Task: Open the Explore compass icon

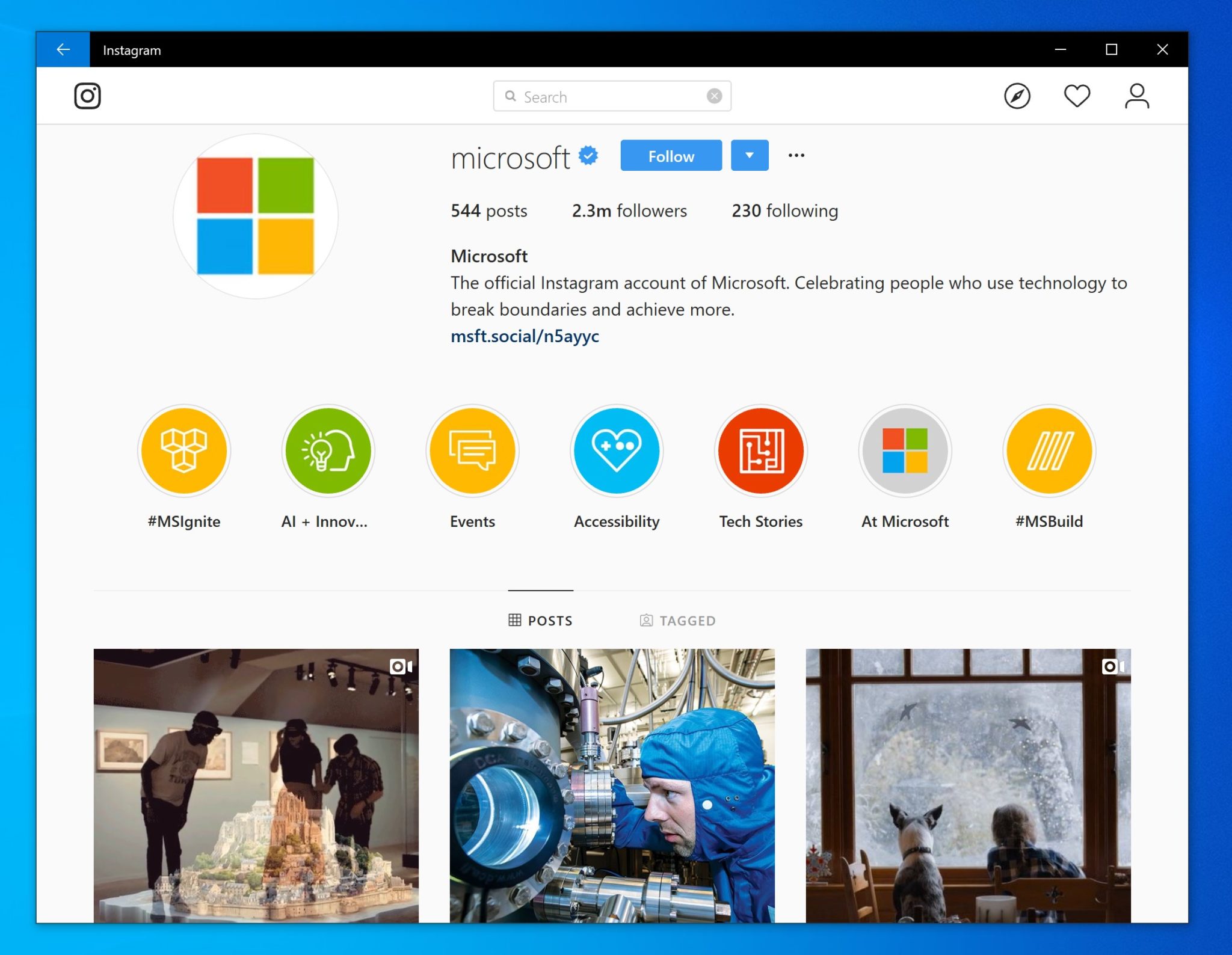Action: click(1018, 95)
